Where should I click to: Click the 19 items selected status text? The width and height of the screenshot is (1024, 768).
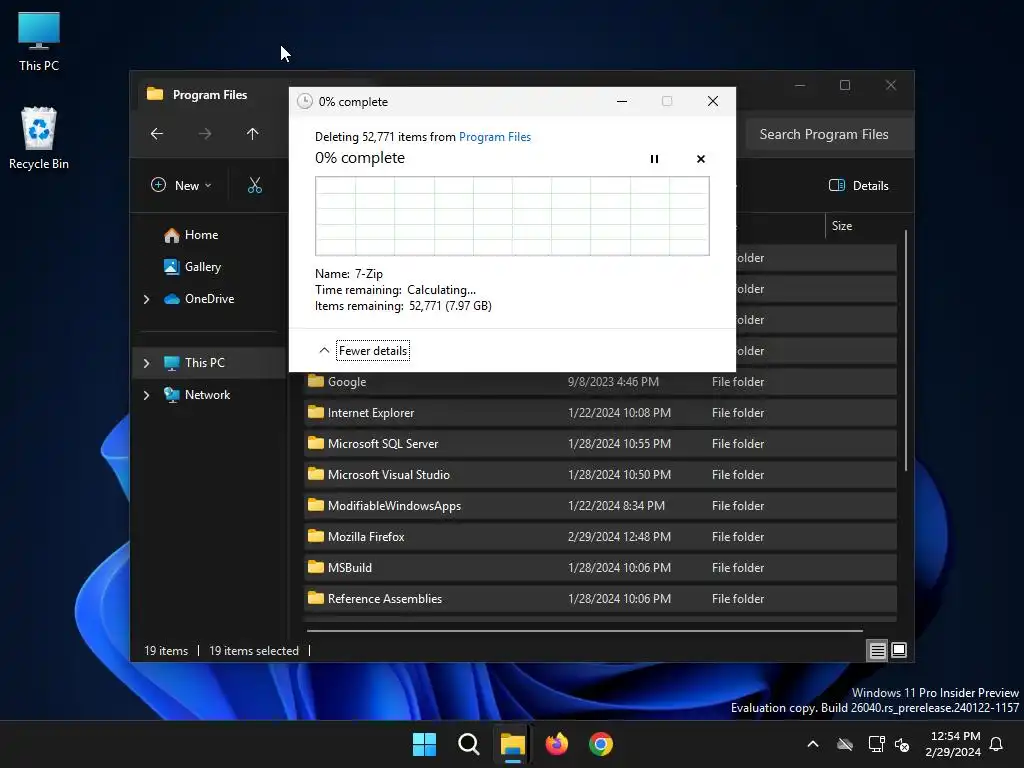[253, 650]
